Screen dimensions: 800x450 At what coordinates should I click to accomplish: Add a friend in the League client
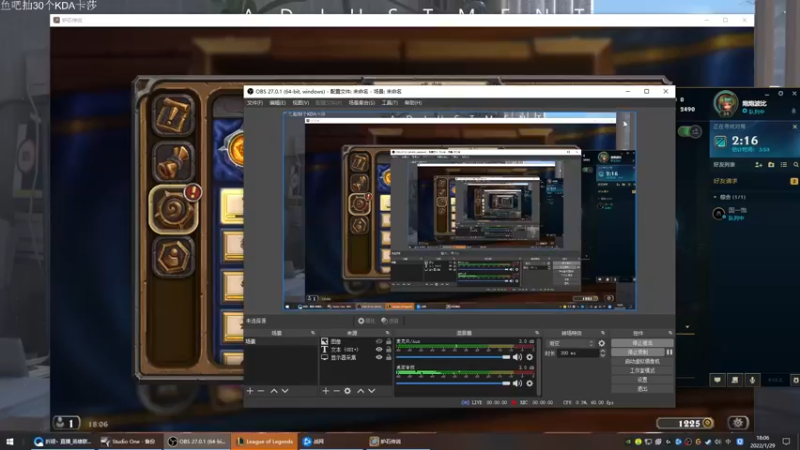759,165
